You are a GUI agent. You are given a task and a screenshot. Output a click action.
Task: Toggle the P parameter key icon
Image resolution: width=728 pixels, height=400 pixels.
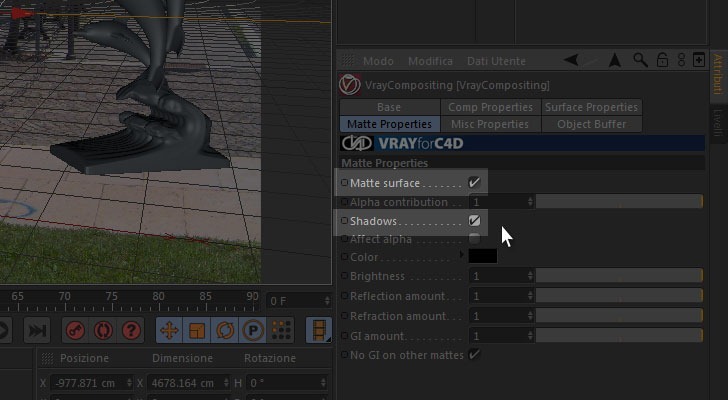(253, 330)
